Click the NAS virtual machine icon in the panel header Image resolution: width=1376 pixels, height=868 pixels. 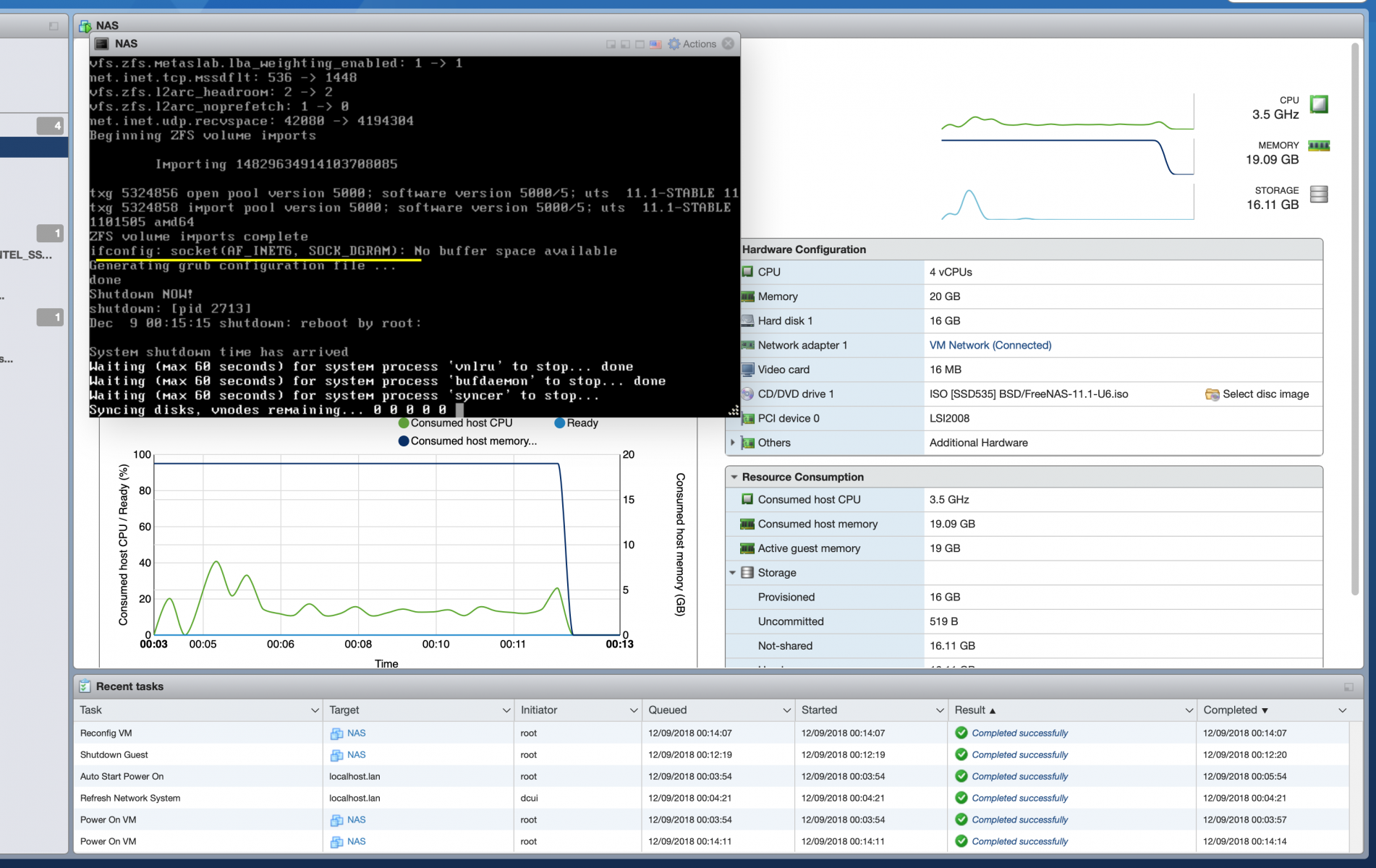[x=85, y=26]
